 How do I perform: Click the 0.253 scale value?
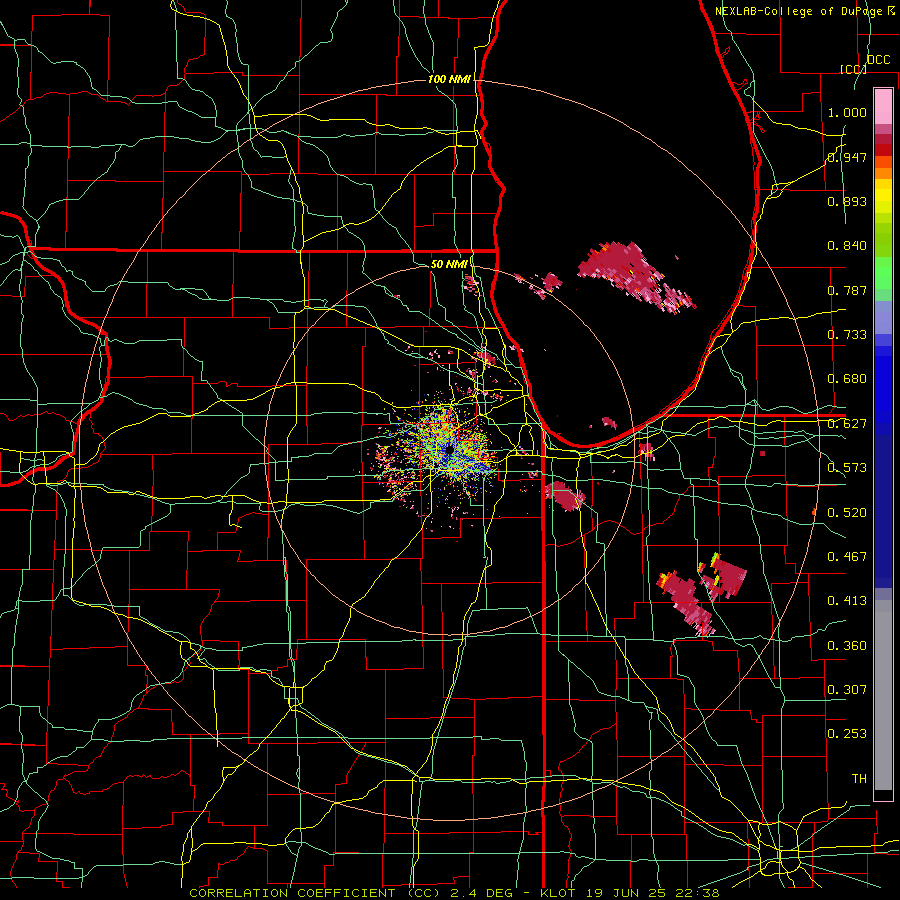click(847, 734)
